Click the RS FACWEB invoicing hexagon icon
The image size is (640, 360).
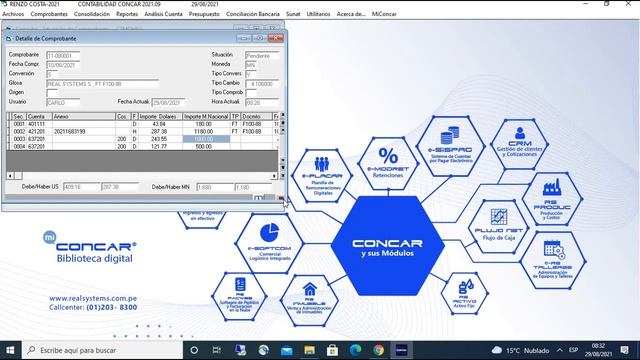click(x=240, y=297)
